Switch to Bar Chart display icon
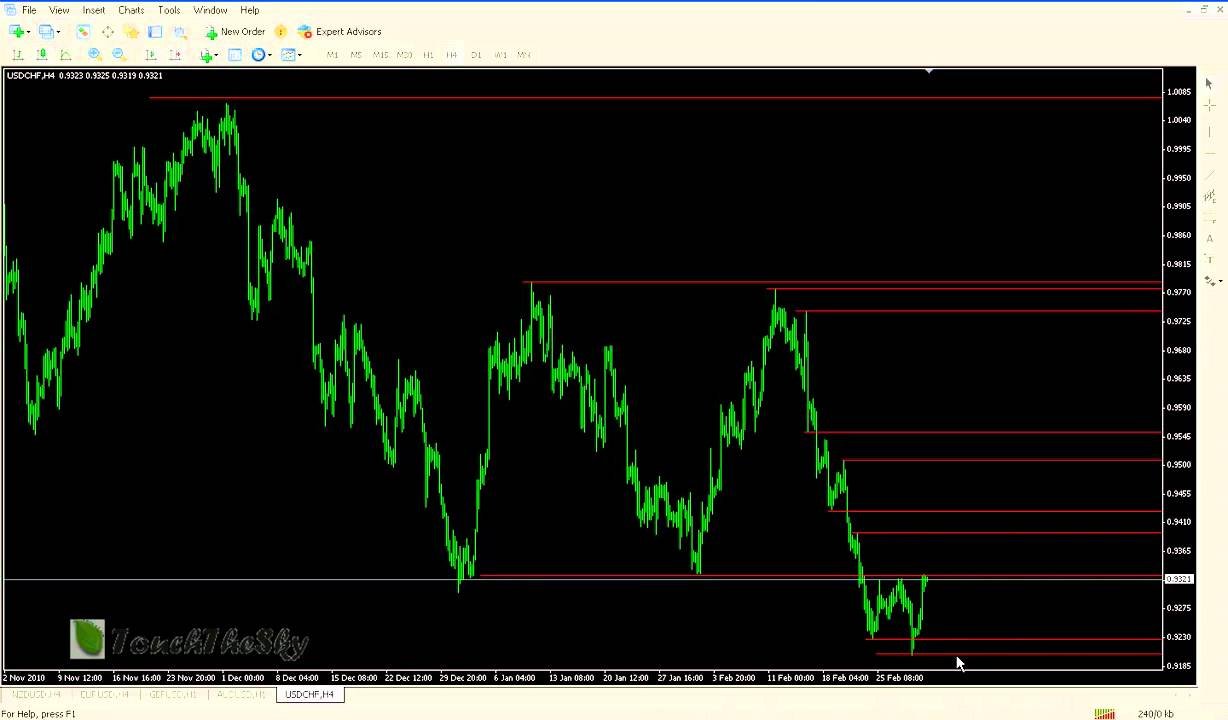The width and height of the screenshot is (1228, 720). coord(17,55)
